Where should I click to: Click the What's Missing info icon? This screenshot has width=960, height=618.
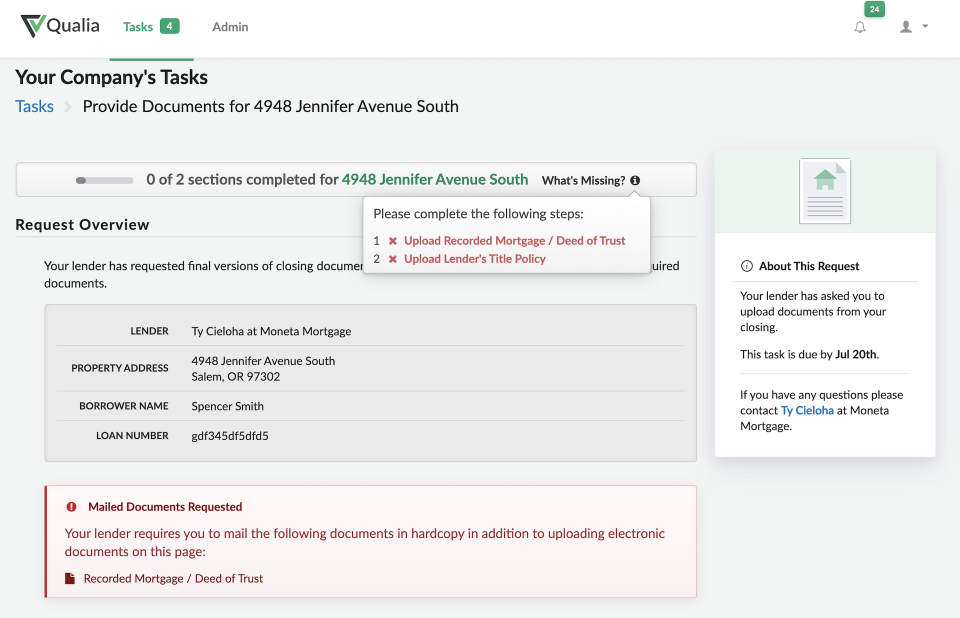[x=636, y=181]
